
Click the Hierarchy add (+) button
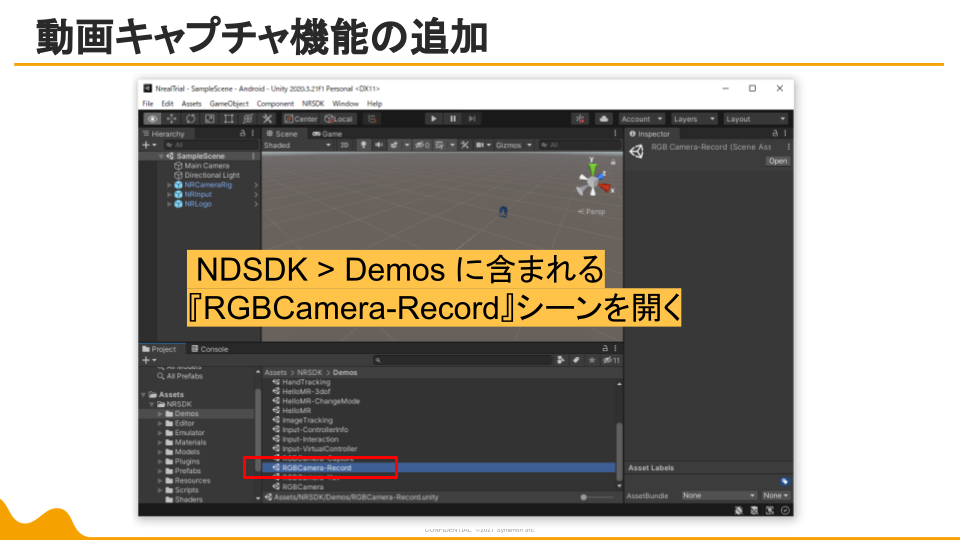coord(149,145)
